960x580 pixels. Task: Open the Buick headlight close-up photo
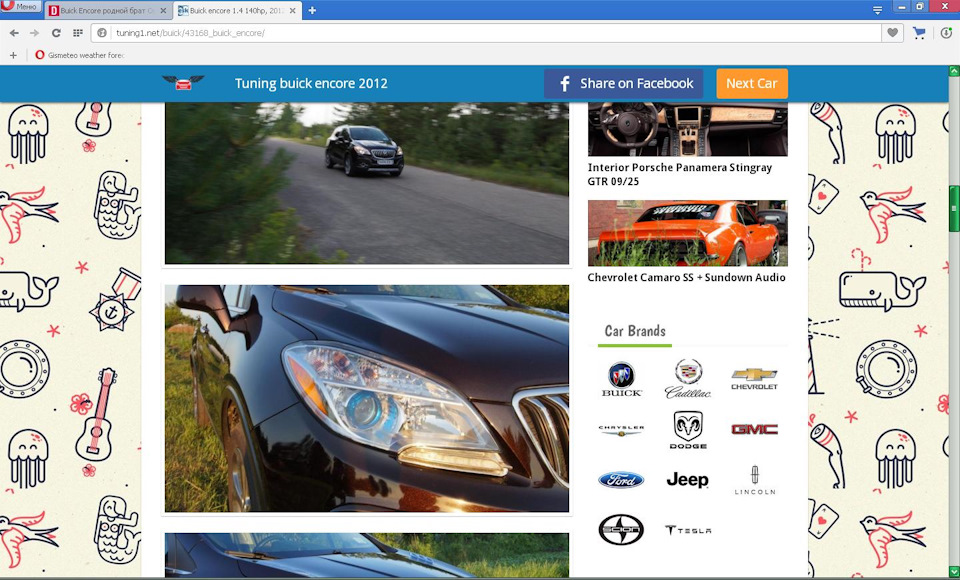tap(367, 398)
